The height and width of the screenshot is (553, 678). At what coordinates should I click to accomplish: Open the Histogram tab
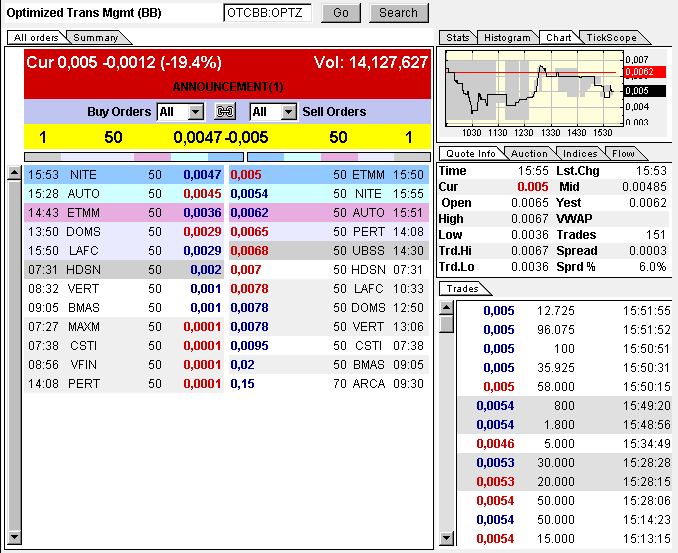[x=507, y=38]
